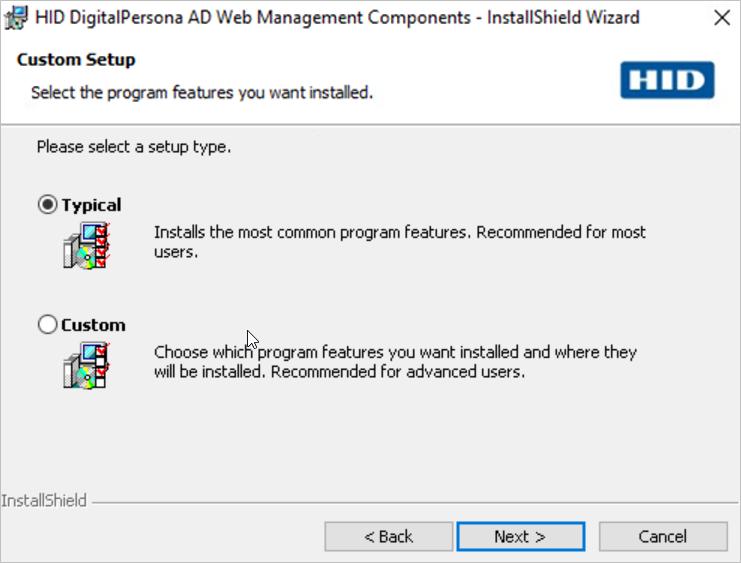The height and width of the screenshot is (563, 741).
Task: Click the 'Select the program features' subtitle
Action: 201,93
